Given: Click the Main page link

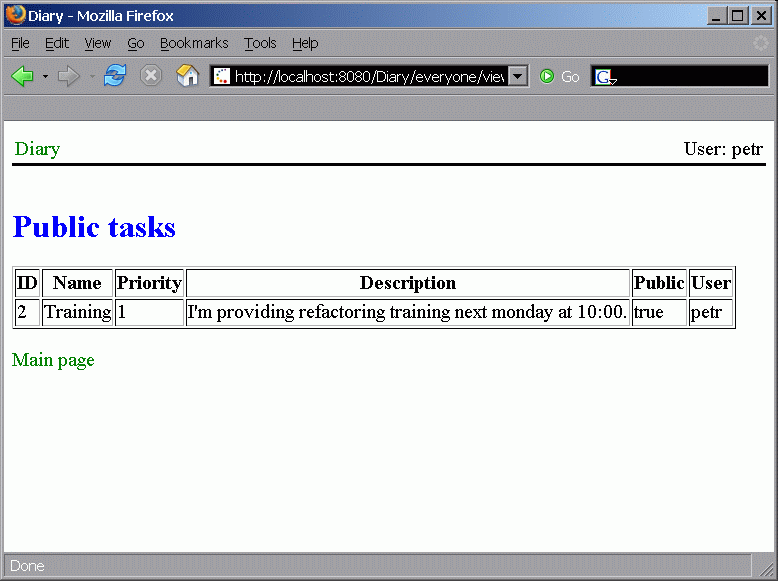Looking at the screenshot, I should point(53,360).
